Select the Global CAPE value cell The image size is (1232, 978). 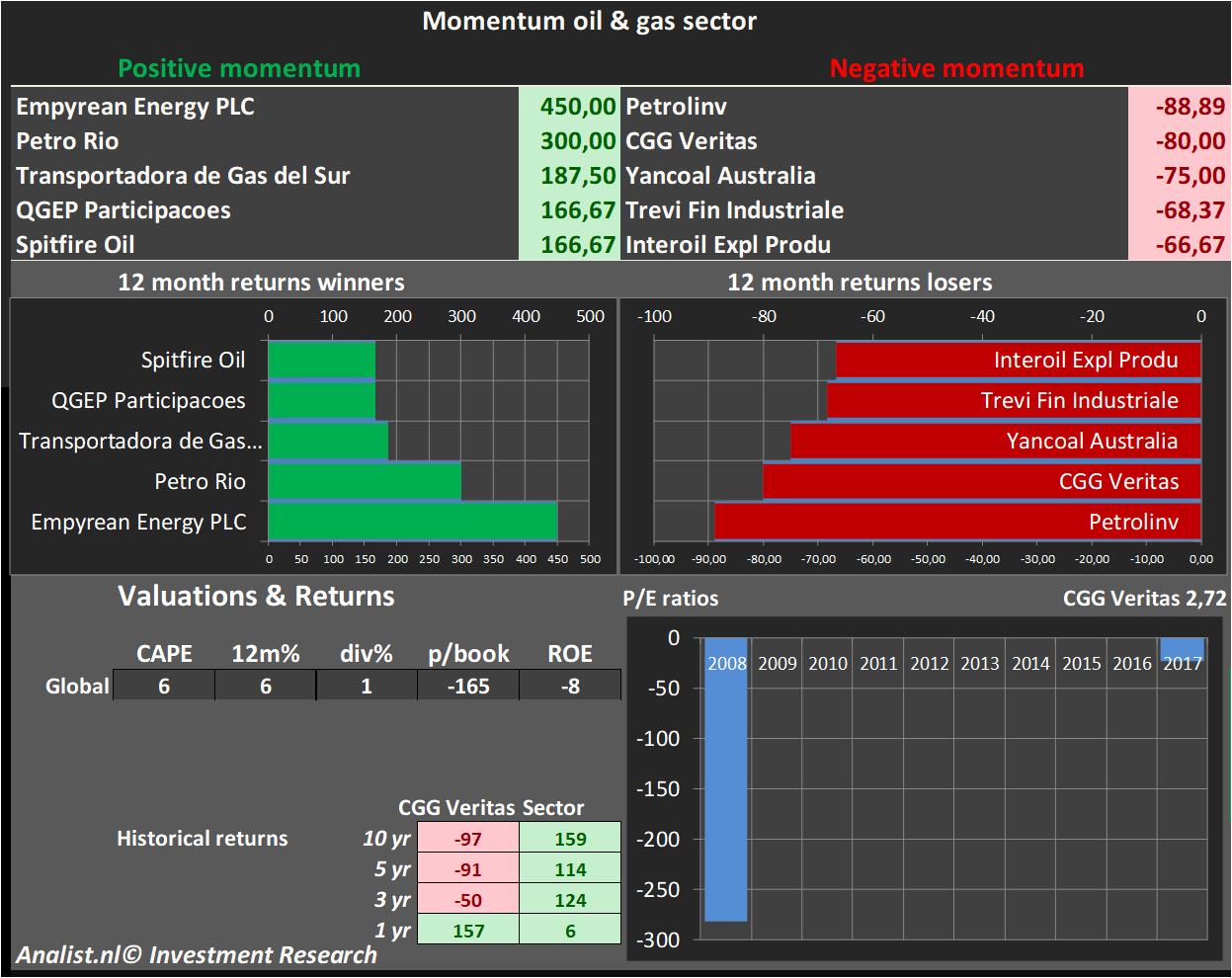(164, 686)
